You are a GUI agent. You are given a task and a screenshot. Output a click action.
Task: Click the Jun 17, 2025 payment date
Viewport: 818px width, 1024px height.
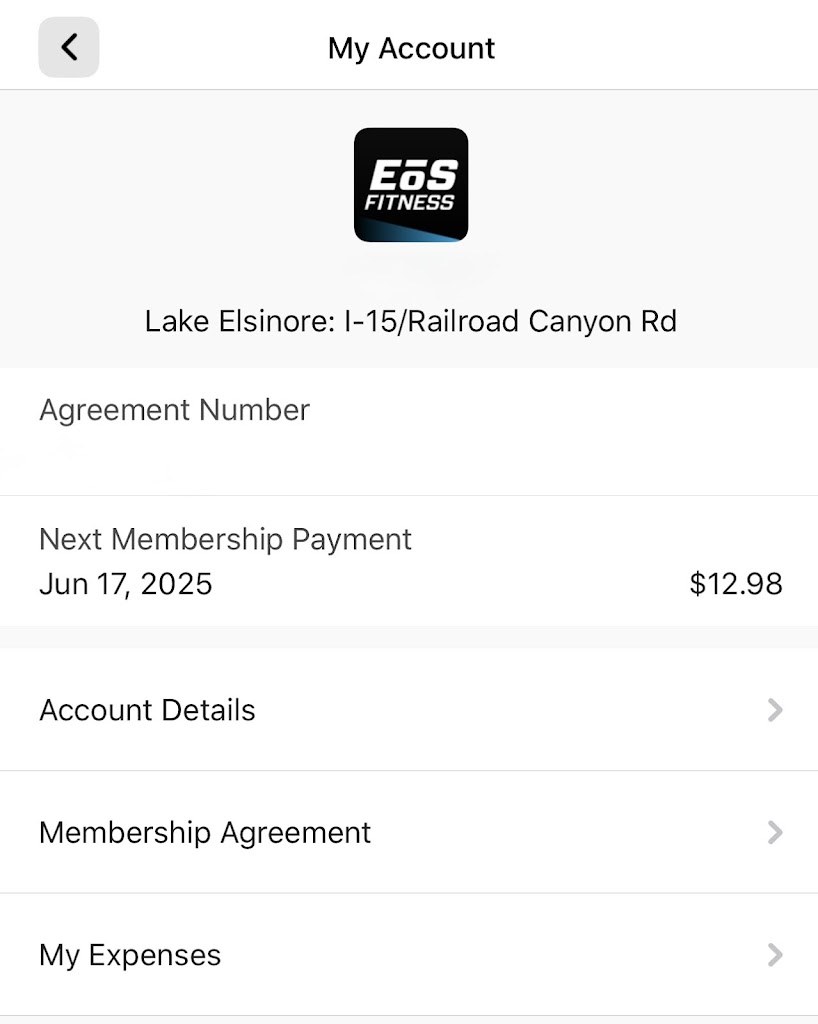pyautogui.click(x=126, y=584)
